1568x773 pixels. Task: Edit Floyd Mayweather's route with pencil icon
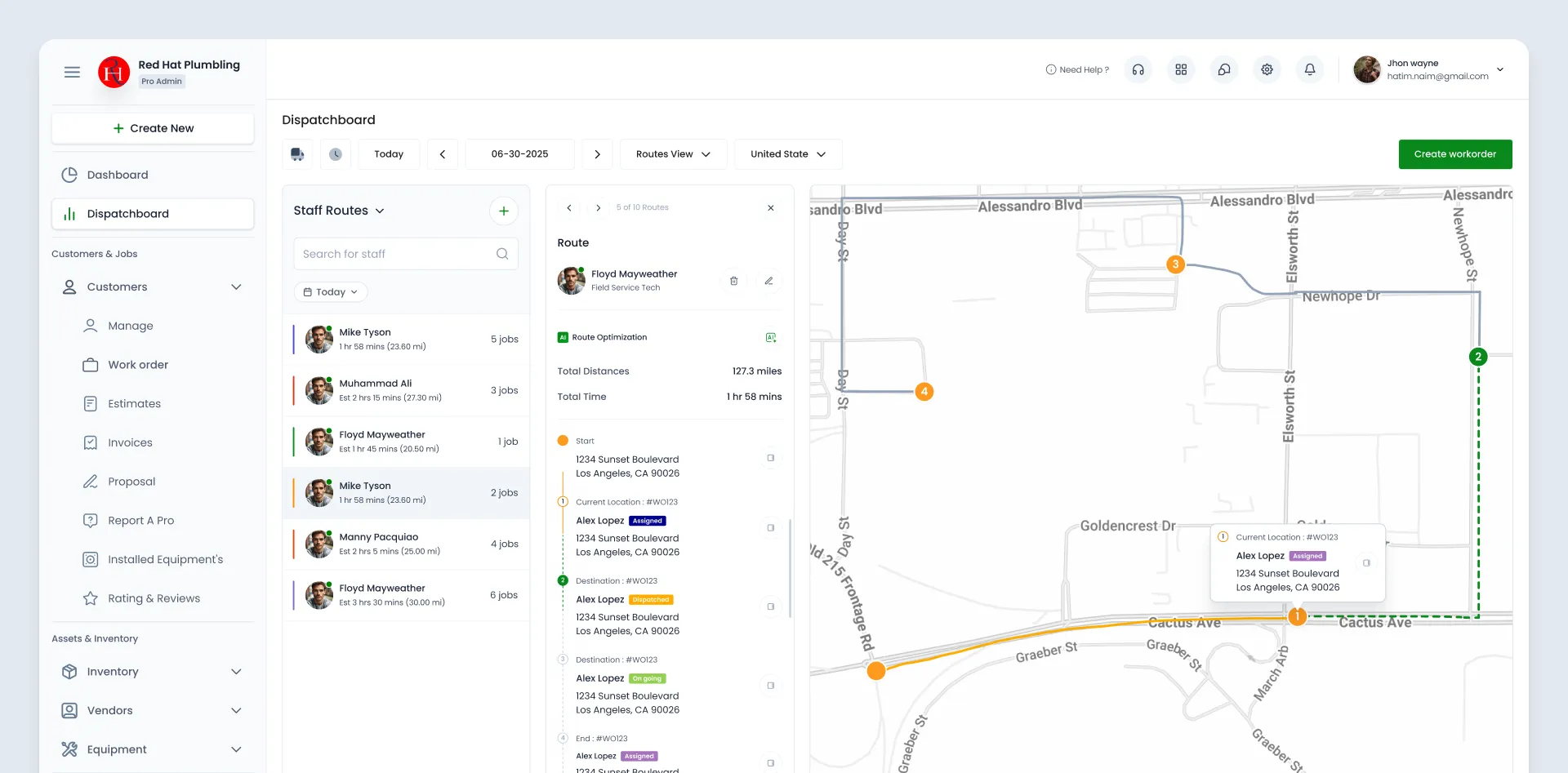click(x=768, y=281)
